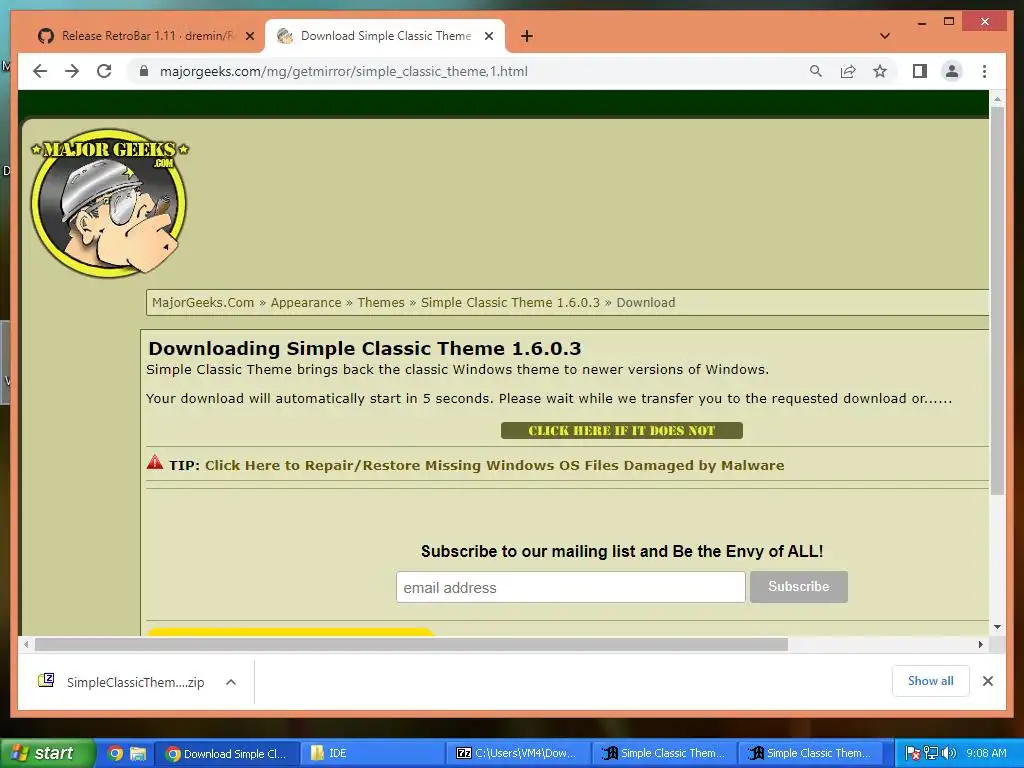Share this page via share icon
Viewport: 1024px width, 768px height.
(848, 71)
